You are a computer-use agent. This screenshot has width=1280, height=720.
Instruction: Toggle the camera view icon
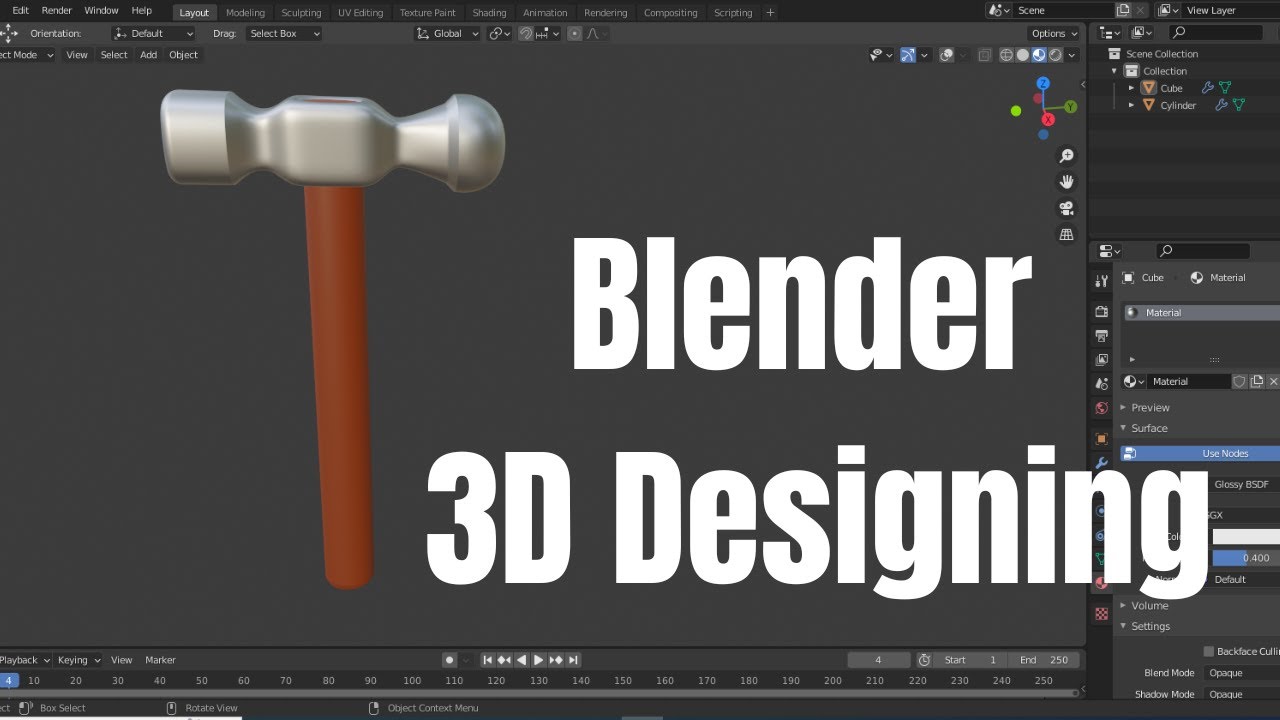coord(1067,208)
